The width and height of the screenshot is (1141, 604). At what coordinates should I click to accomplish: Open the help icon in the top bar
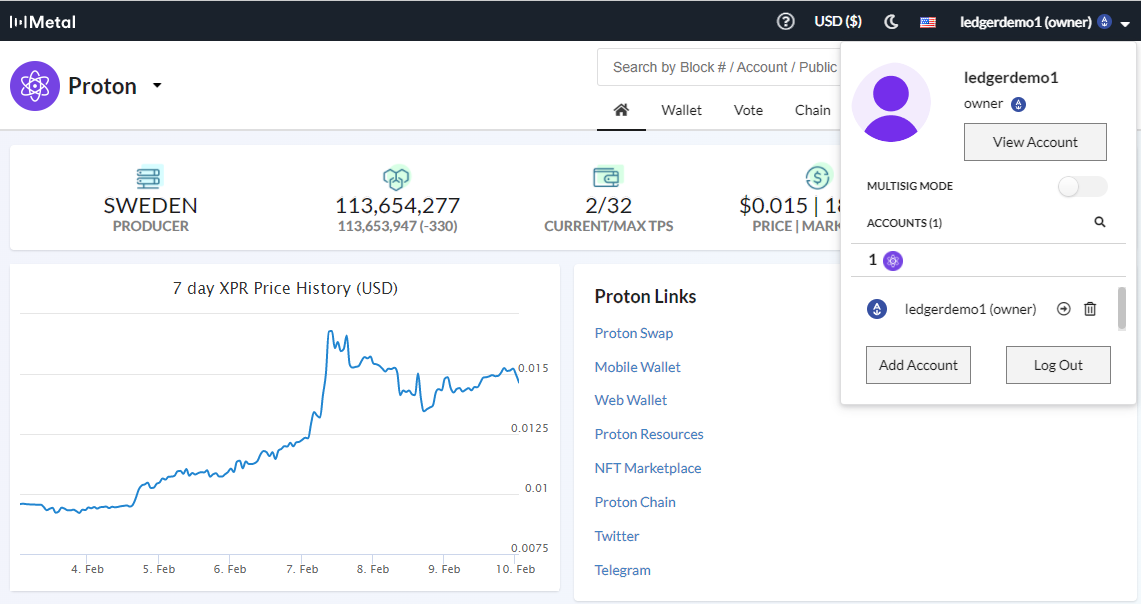(786, 21)
